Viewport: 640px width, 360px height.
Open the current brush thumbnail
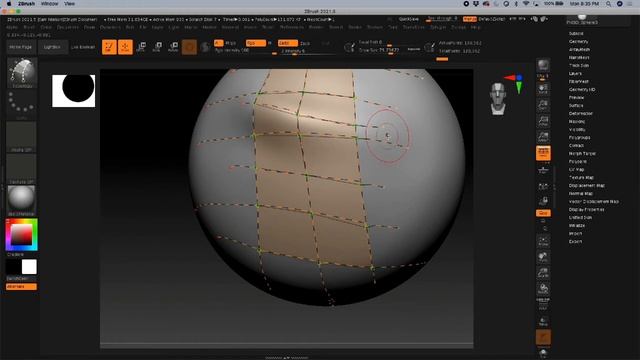[x=22, y=73]
